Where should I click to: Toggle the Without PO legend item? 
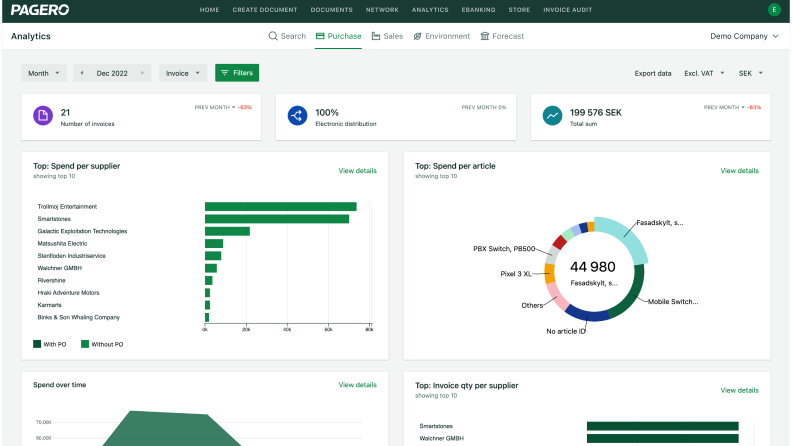coord(103,344)
